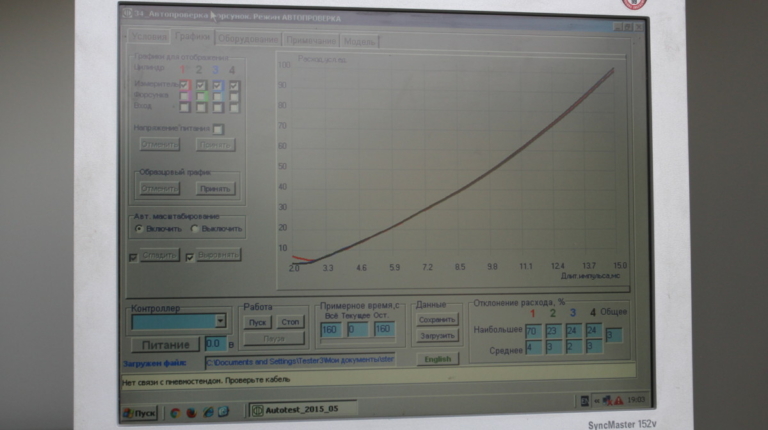The width and height of the screenshot is (768, 430).
Task: Click the fourth quick launch icon
Action: [x=223, y=411]
